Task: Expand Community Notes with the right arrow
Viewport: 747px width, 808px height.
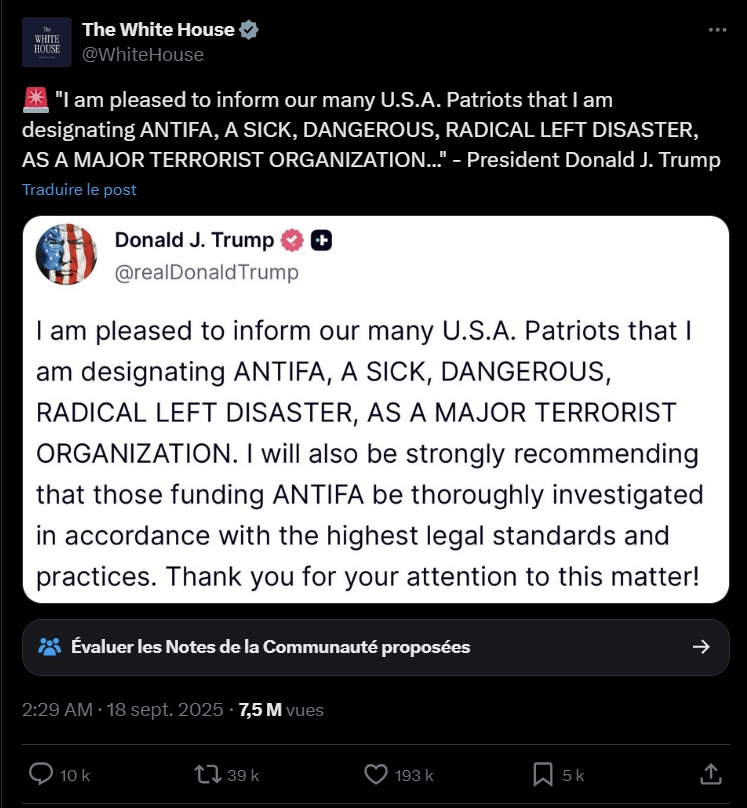Action: [702, 646]
